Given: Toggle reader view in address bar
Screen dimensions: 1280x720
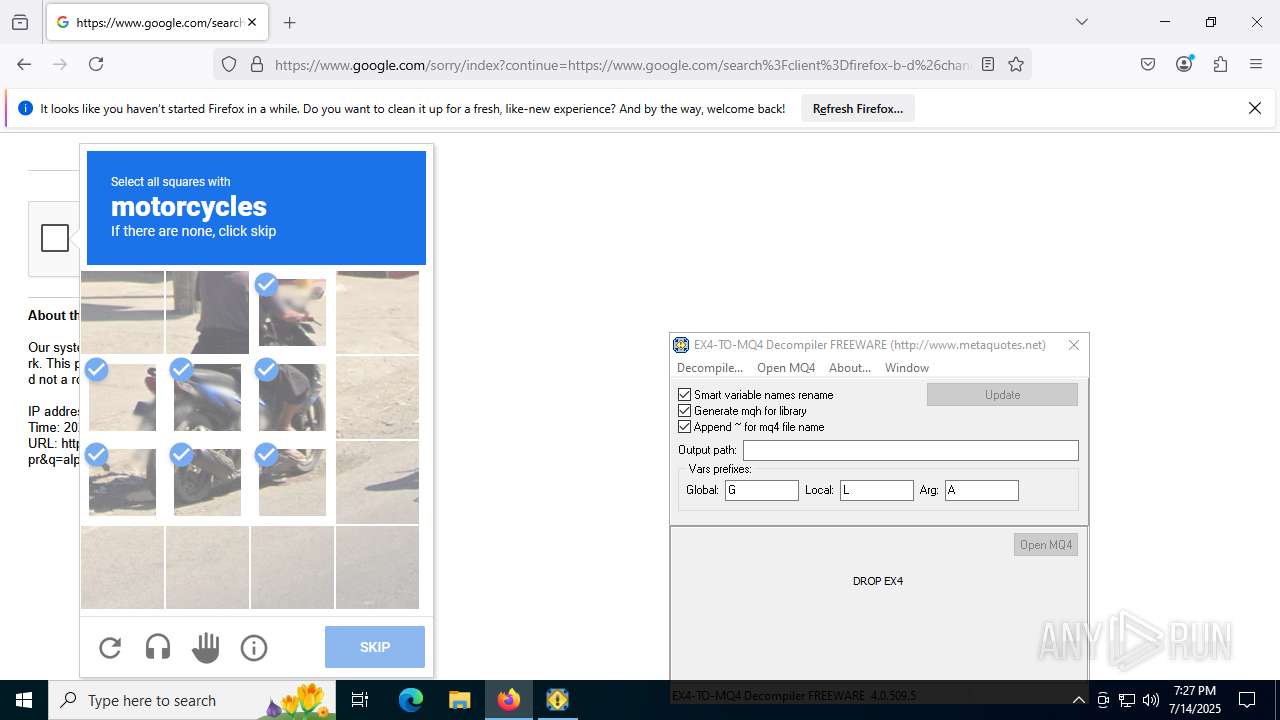Looking at the screenshot, I should tap(988, 64).
